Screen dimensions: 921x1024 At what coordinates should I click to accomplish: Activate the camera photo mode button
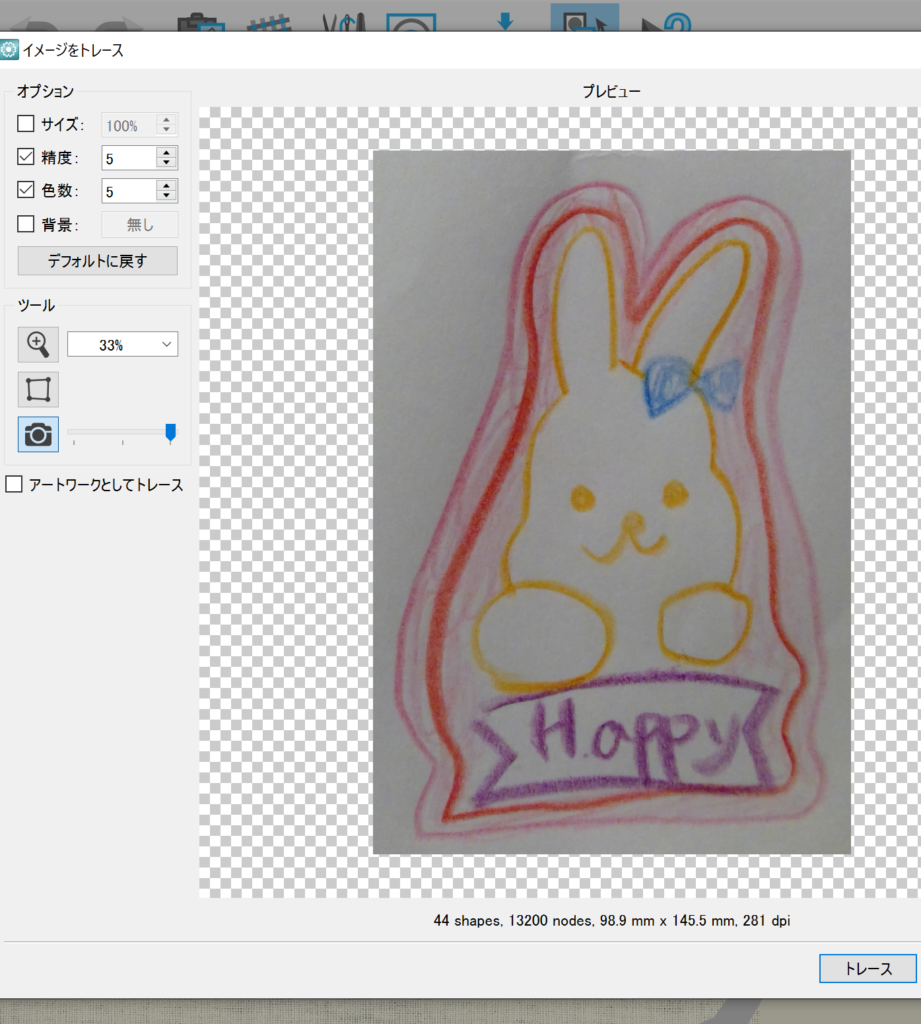coord(38,434)
